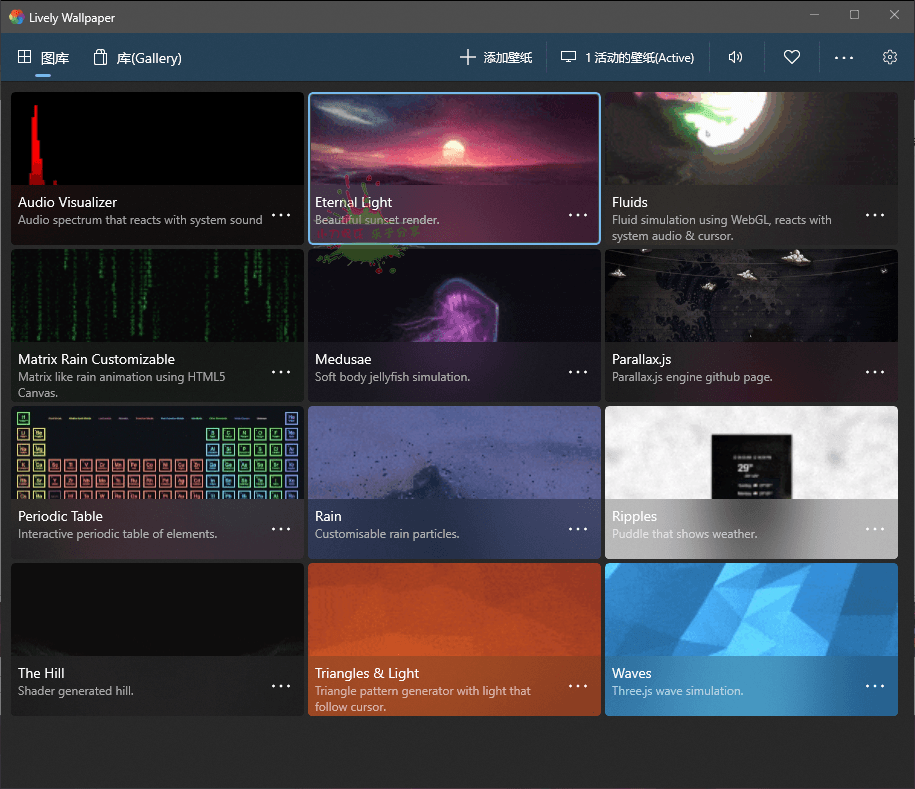Mute audio with the speaker icon

(x=736, y=58)
